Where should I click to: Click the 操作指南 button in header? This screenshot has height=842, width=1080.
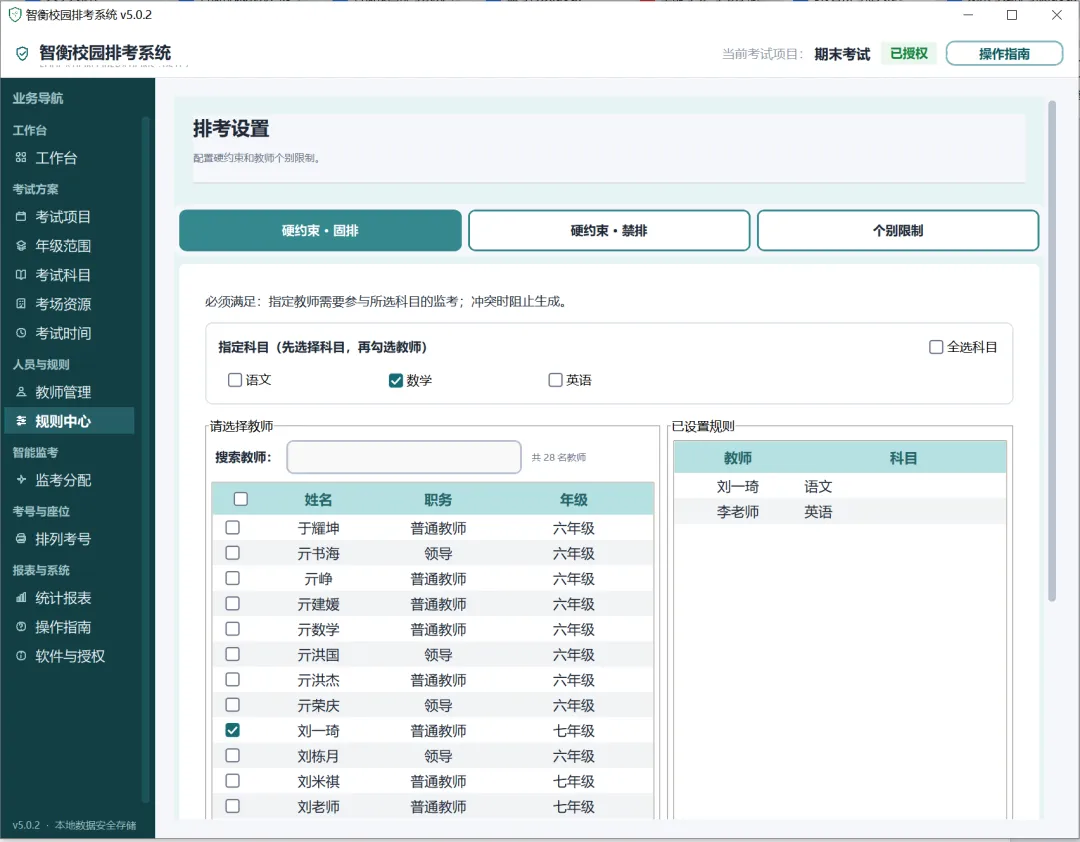[1004, 54]
